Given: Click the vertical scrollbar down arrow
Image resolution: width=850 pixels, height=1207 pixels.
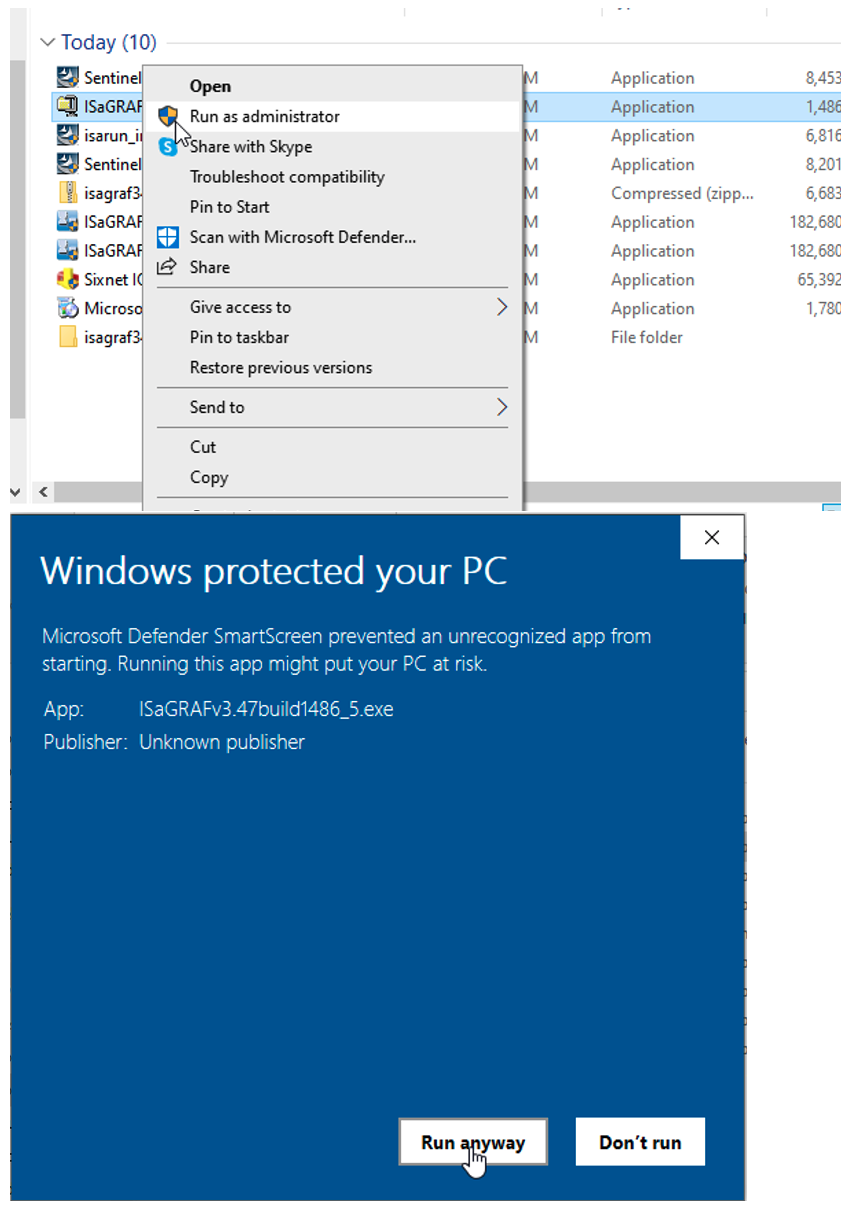Looking at the screenshot, I should pyautogui.click(x=14, y=492).
